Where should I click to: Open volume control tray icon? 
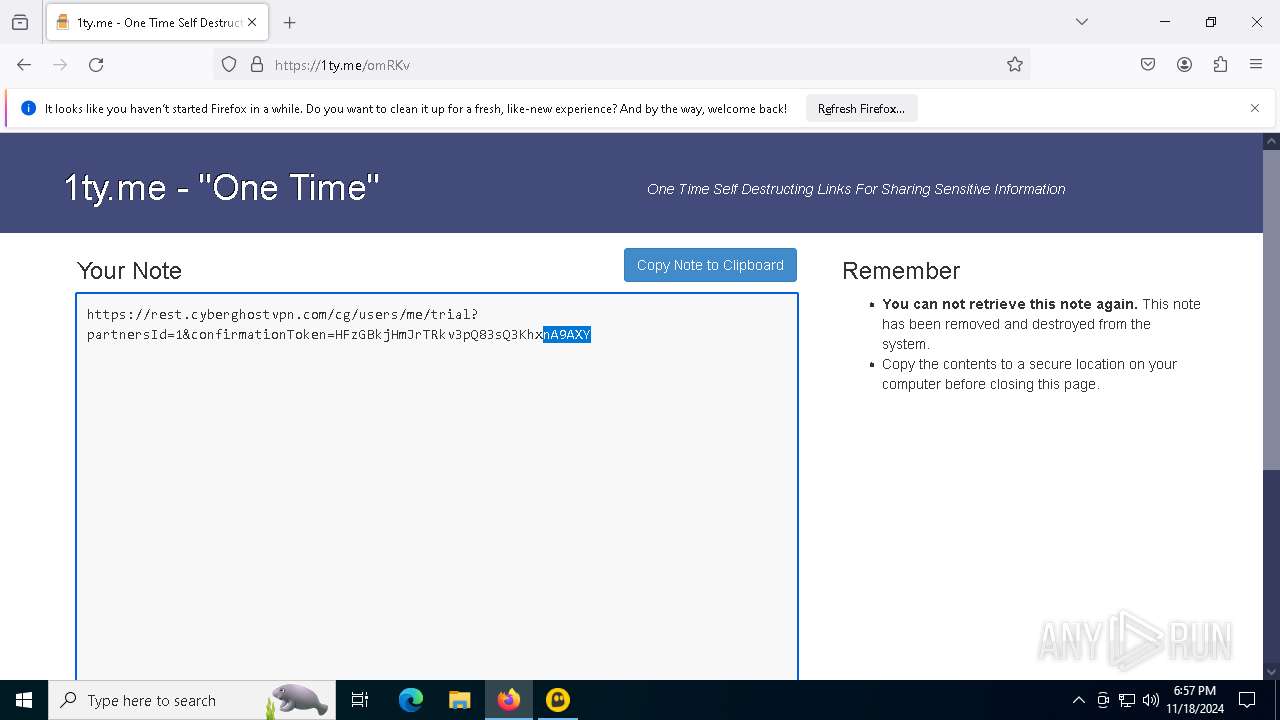pyautogui.click(x=1151, y=700)
